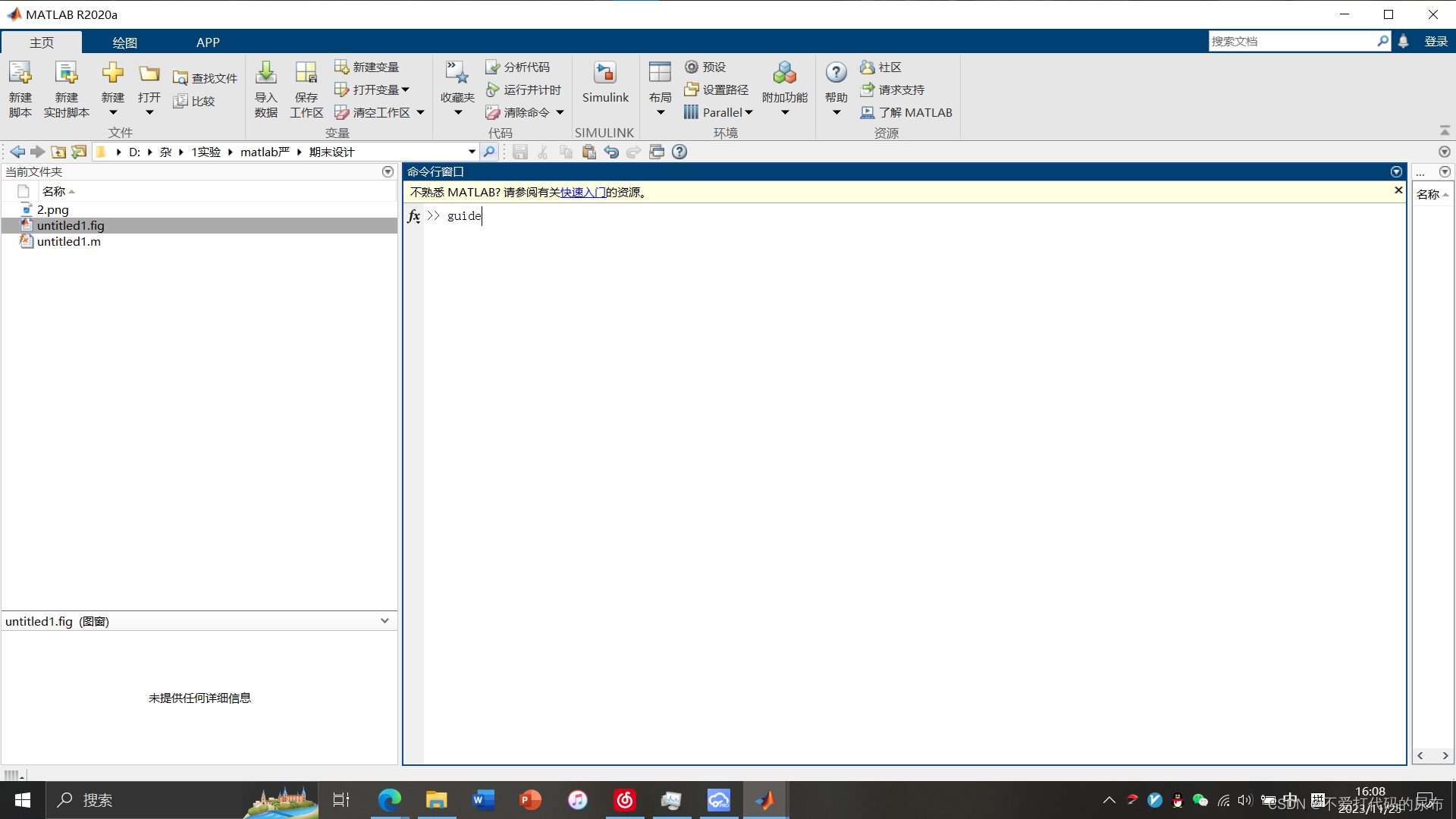Click the Switch Windows icon in quick access toolbar
Viewport: 1456px width, 819px height.
(657, 152)
